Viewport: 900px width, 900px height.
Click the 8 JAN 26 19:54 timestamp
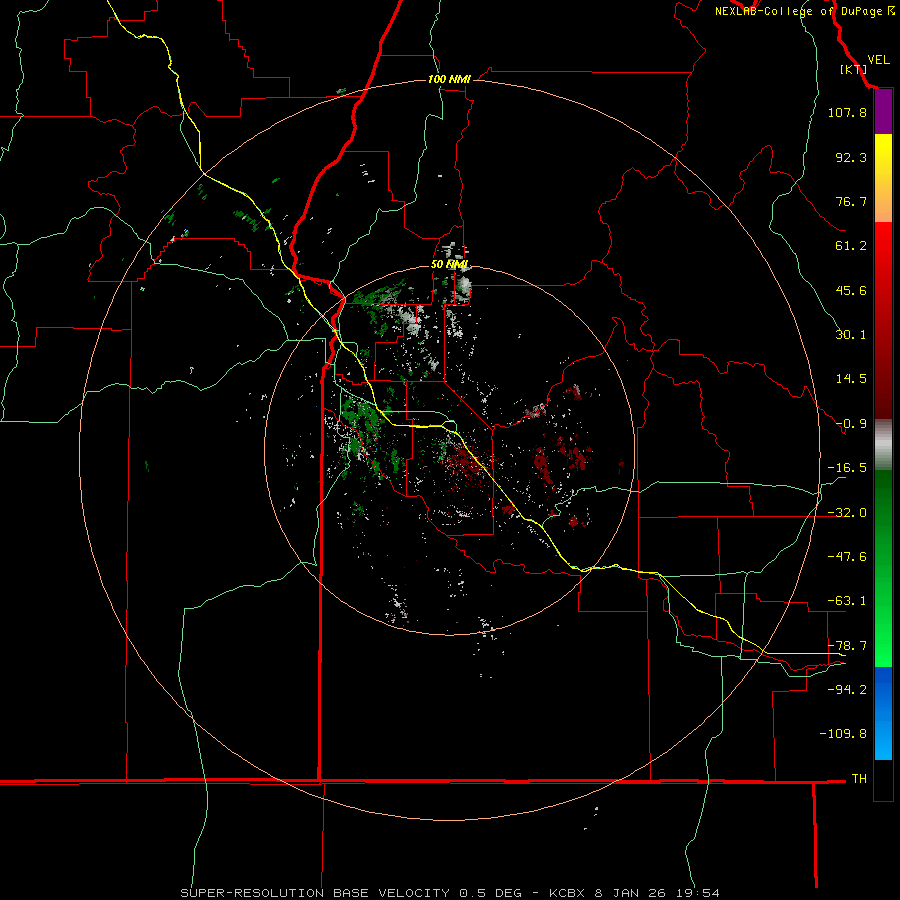coord(659,893)
